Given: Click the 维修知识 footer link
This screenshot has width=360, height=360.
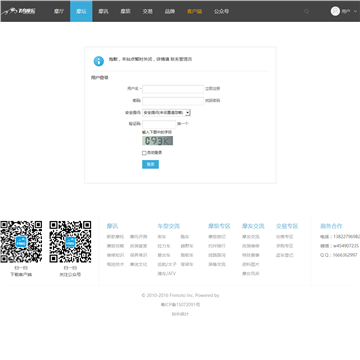Looking at the screenshot, I should click(x=115, y=255).
